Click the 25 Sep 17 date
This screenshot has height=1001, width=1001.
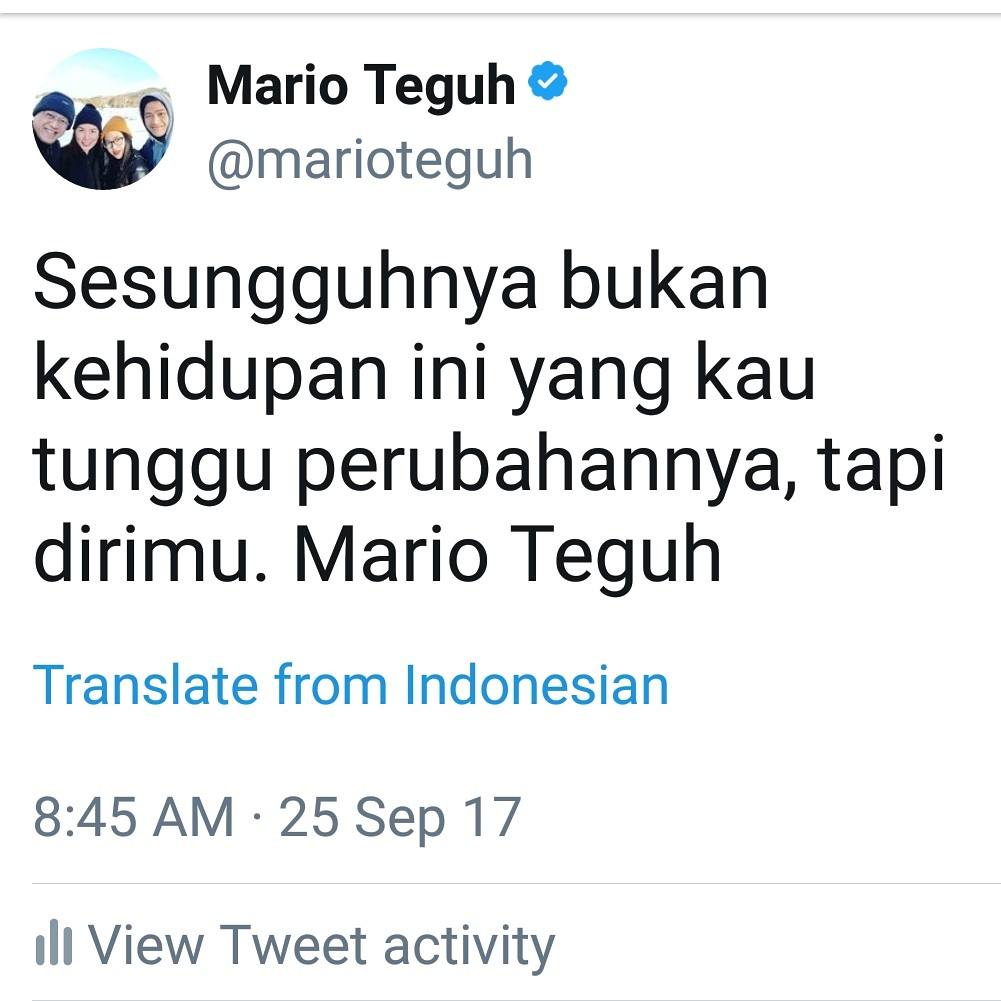point(400,819)
